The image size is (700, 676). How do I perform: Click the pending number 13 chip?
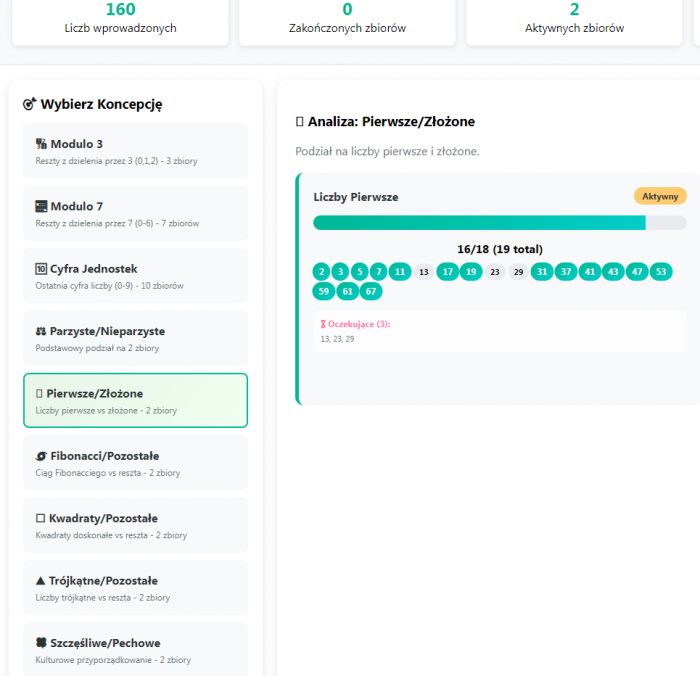pos(423,271)
